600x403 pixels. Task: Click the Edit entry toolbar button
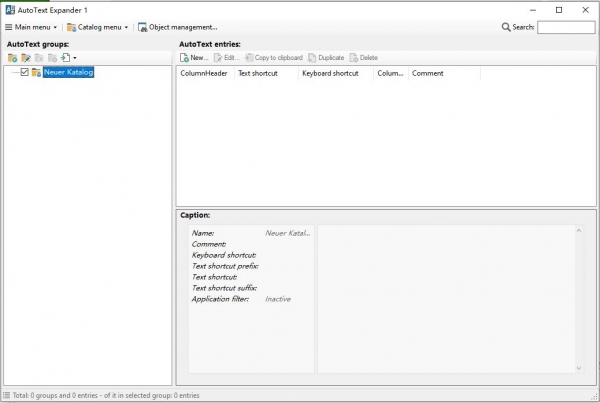(x=226, y=58)
